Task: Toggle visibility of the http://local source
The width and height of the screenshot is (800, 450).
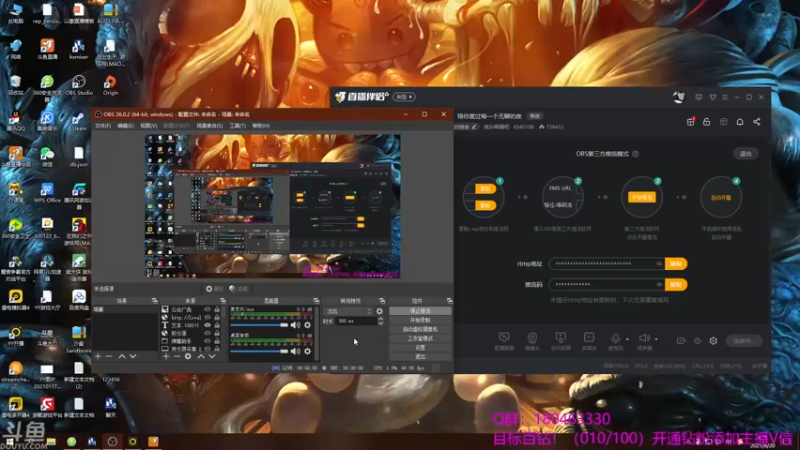Action: [207, 317]
